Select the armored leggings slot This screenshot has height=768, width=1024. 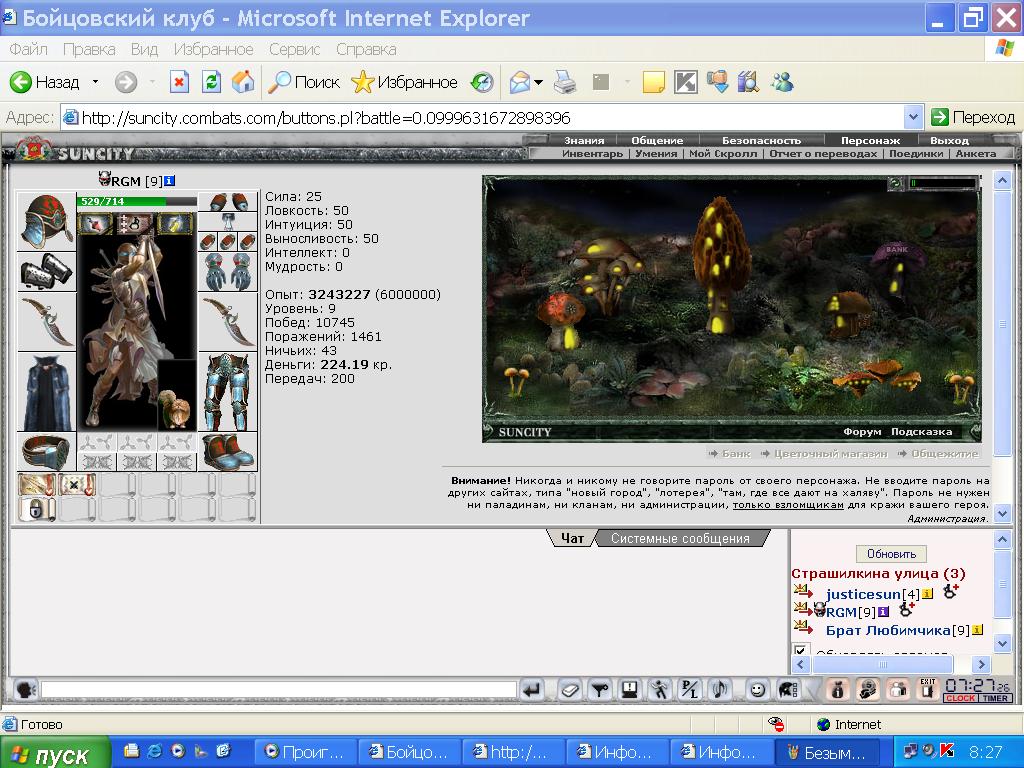[x=228, y=392]
